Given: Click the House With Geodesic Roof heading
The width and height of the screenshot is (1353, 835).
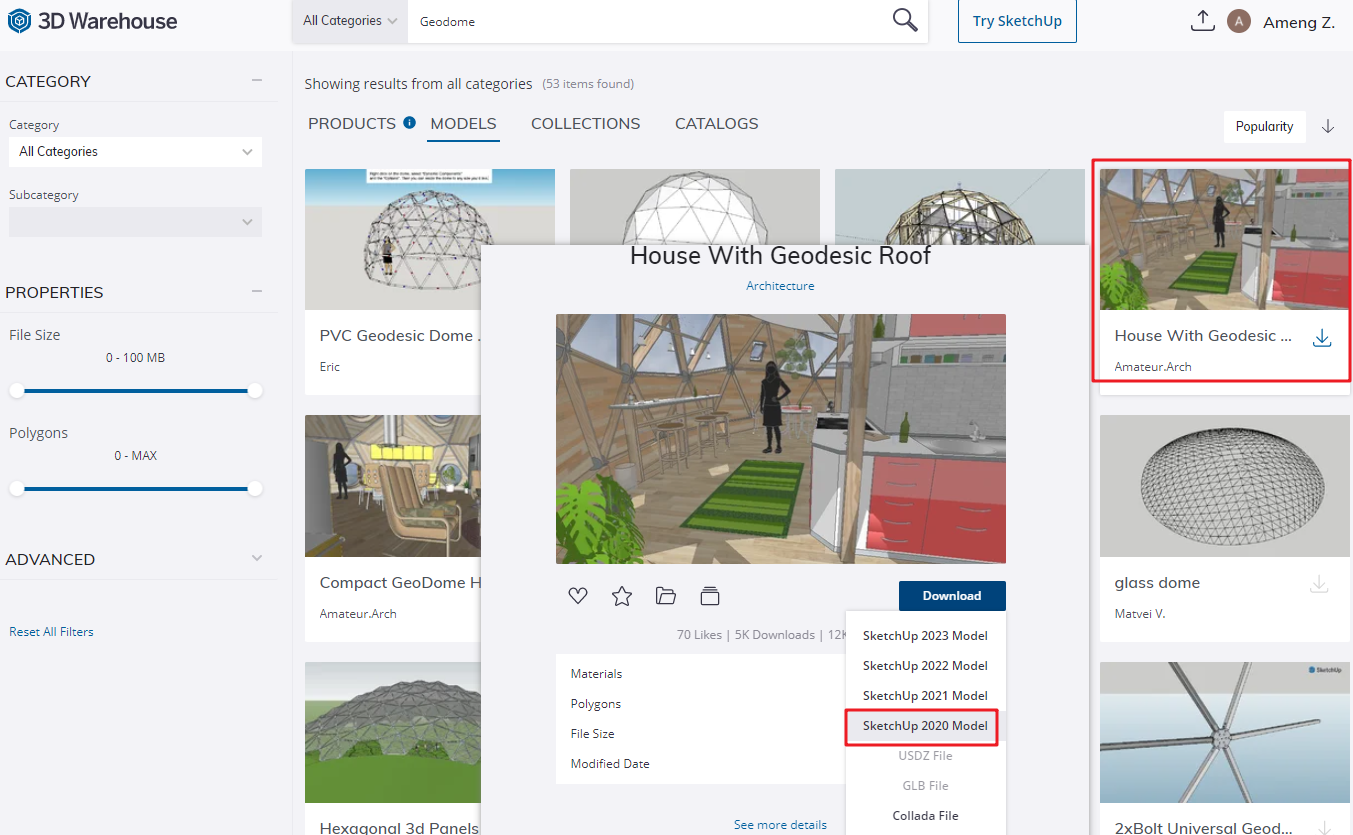Looking at the screenshot, I should 780,256.
